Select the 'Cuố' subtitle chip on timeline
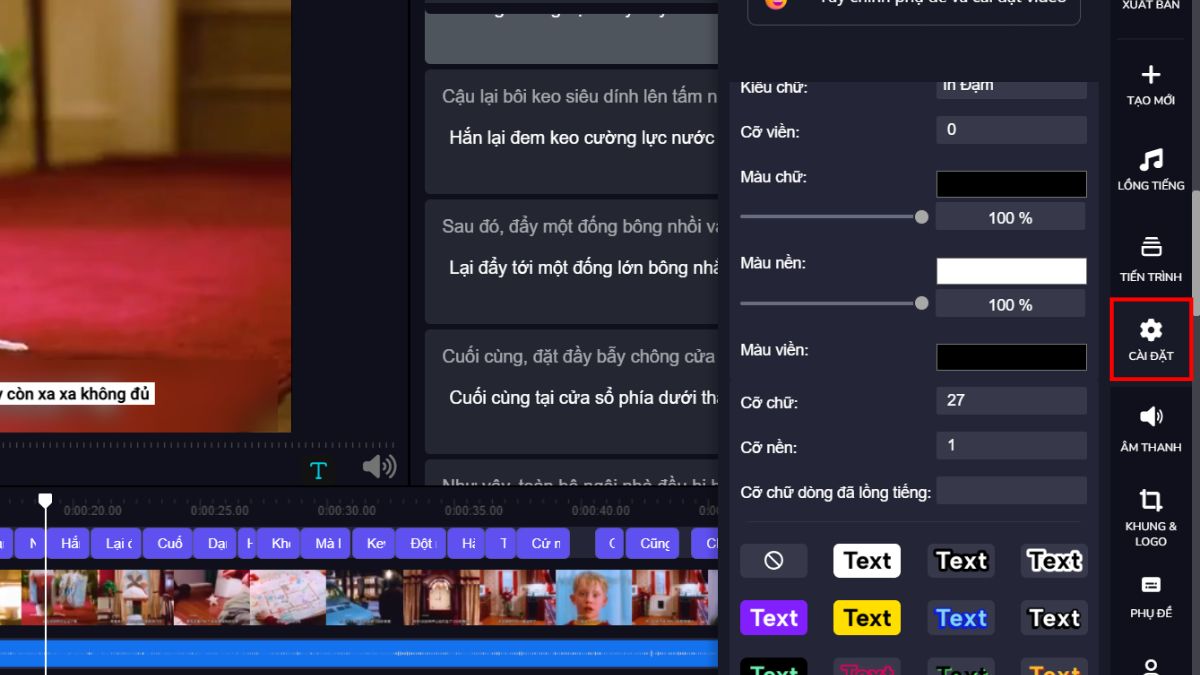 click(x=168, y=543)
